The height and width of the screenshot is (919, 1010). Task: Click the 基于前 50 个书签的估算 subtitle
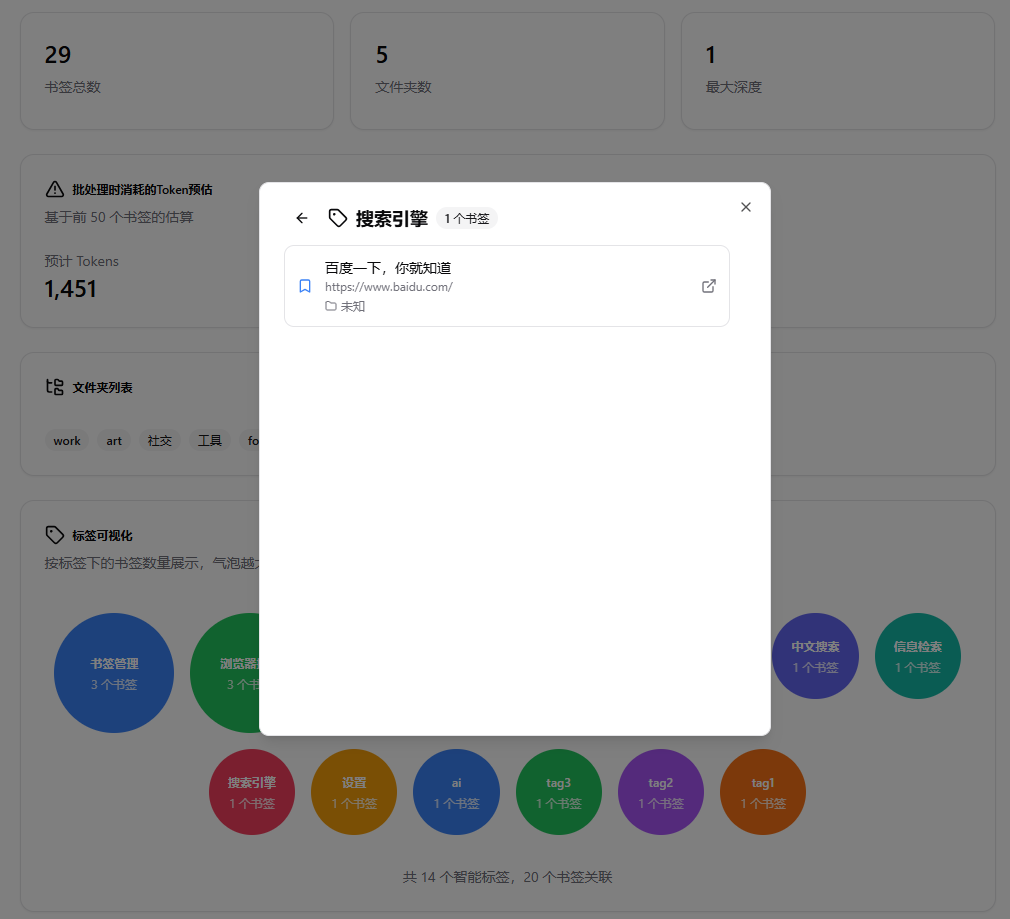pos(119,217)
